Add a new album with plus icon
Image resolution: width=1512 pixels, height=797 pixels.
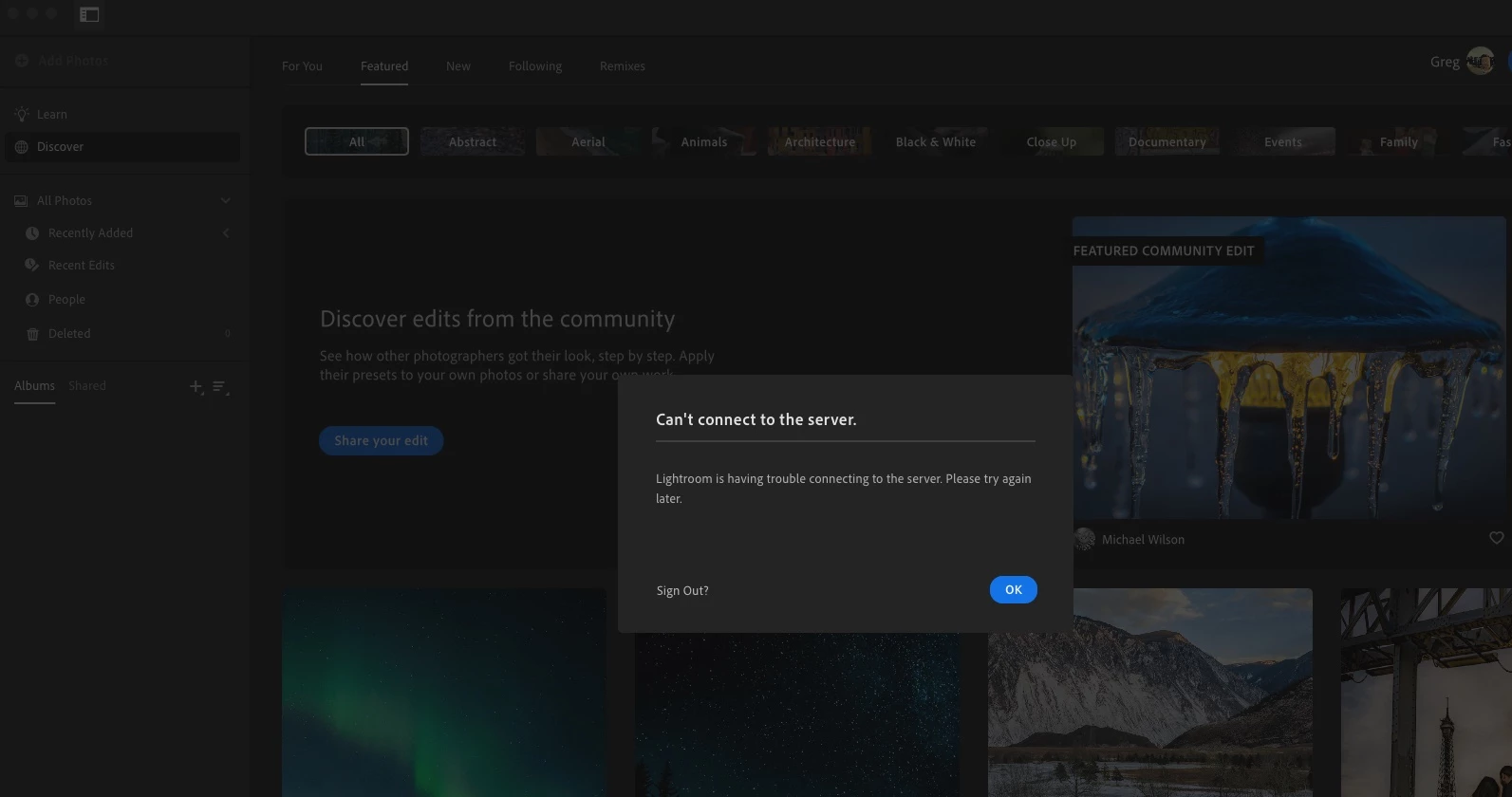coord(196,386)
